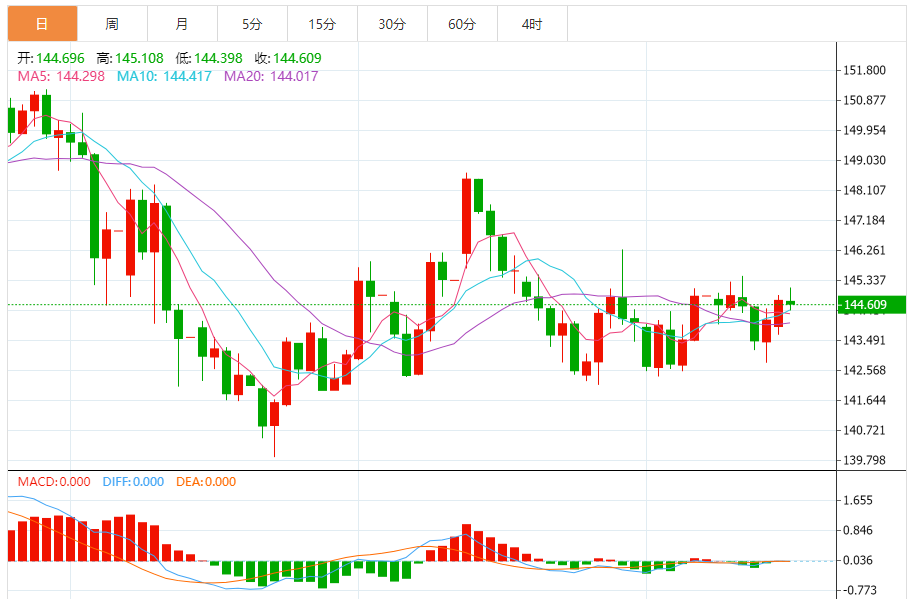Click the 0.036 MACD axis label
This screenshot has height=599, width=913.
pos(858,560)
